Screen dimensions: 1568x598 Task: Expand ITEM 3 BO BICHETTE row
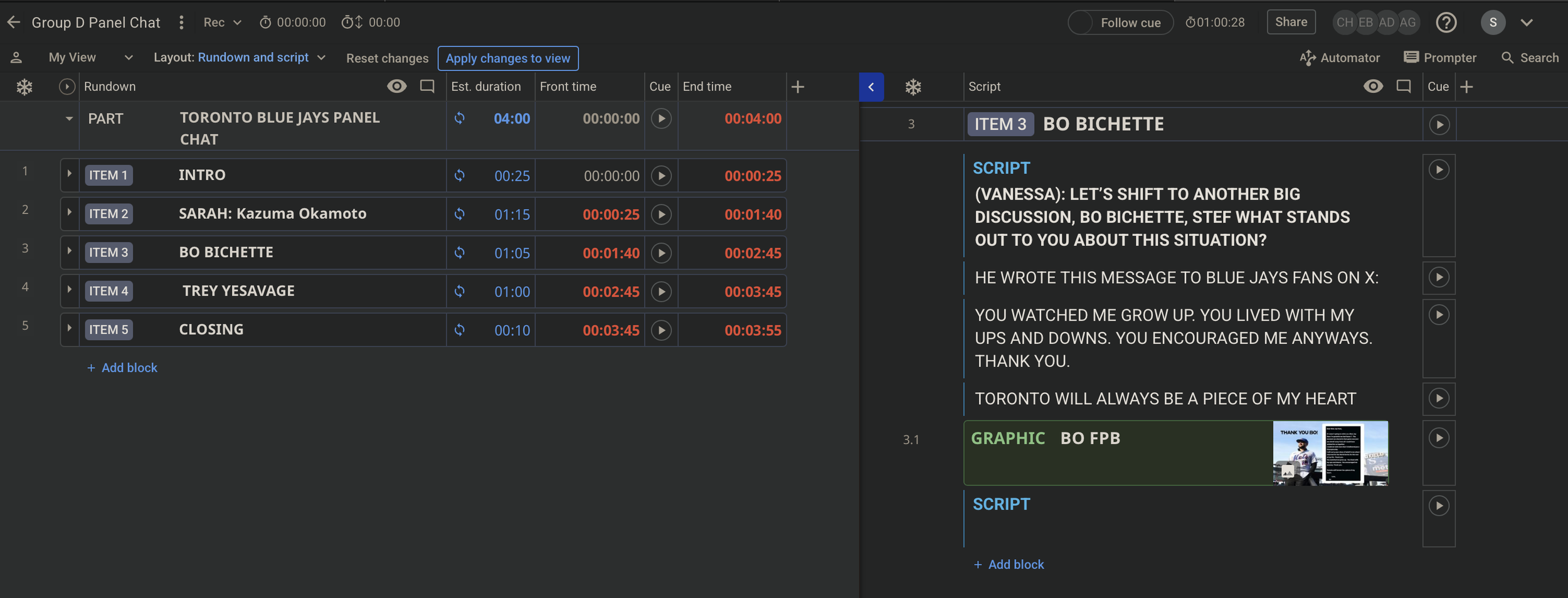pyautogui.click(x=69, y=251)
